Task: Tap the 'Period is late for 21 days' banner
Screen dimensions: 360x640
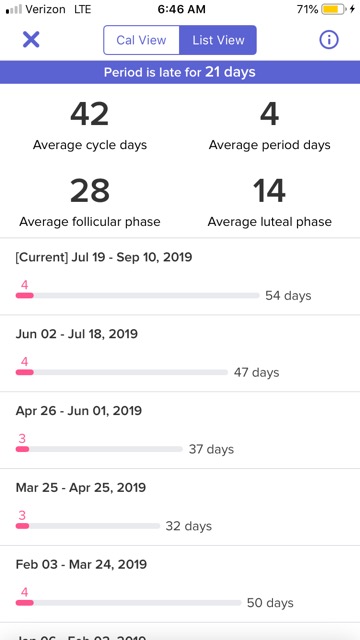Action: tap(180, 72)
